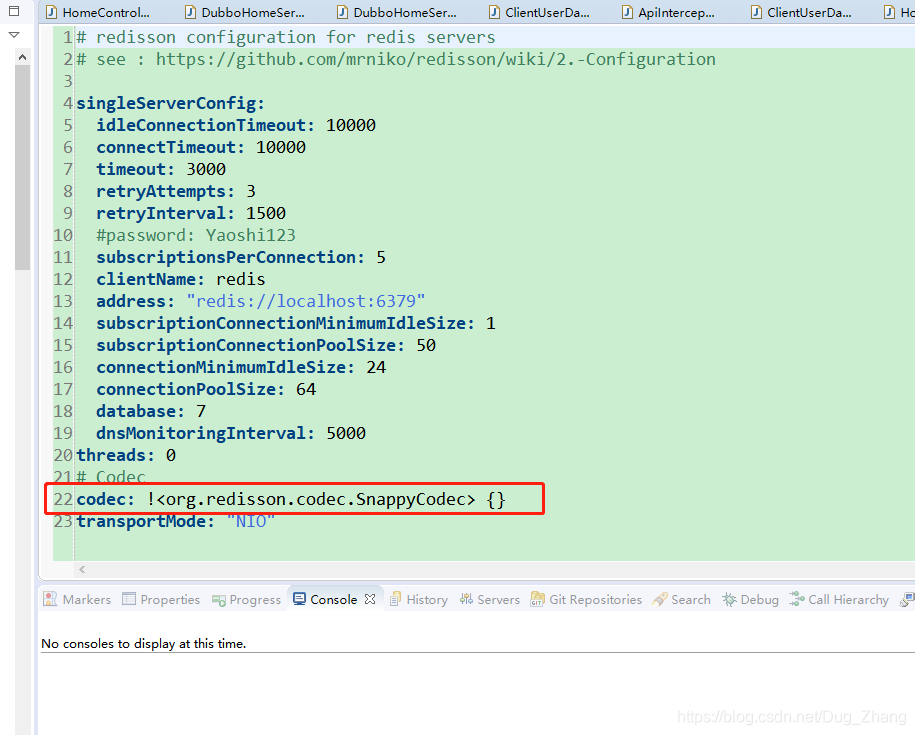Click the '# Codec' comment line
This screenshot has width=915, height=735.
pyautogui.click(x=111, y=477)
